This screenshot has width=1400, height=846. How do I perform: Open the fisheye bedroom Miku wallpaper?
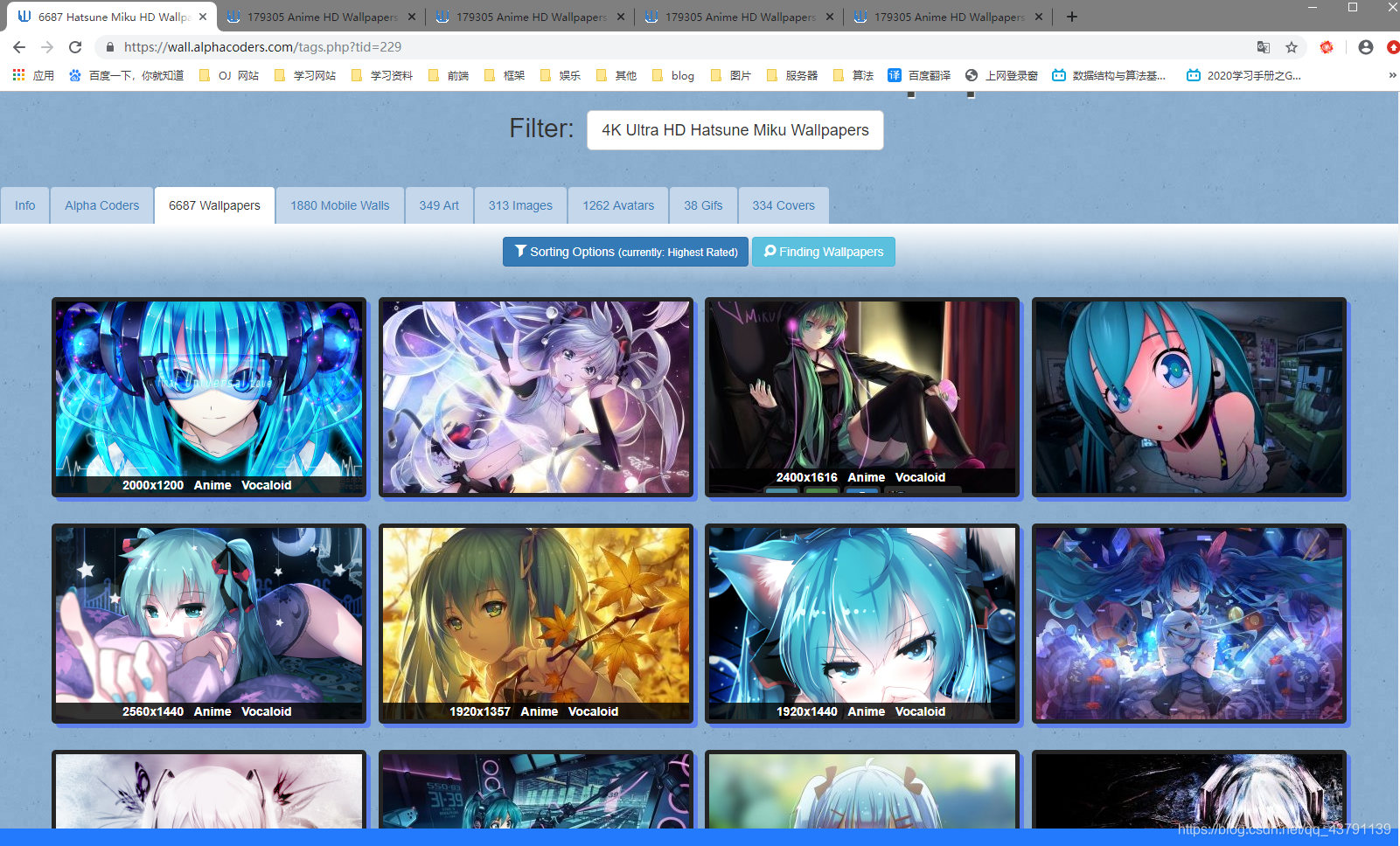[x=1189, y=398]
